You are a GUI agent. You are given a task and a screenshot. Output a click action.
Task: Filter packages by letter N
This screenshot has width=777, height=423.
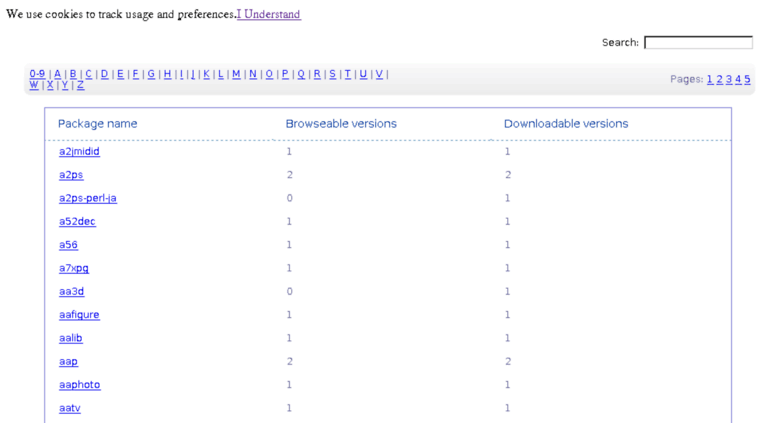pyautogui.click(x=253, y=74)
